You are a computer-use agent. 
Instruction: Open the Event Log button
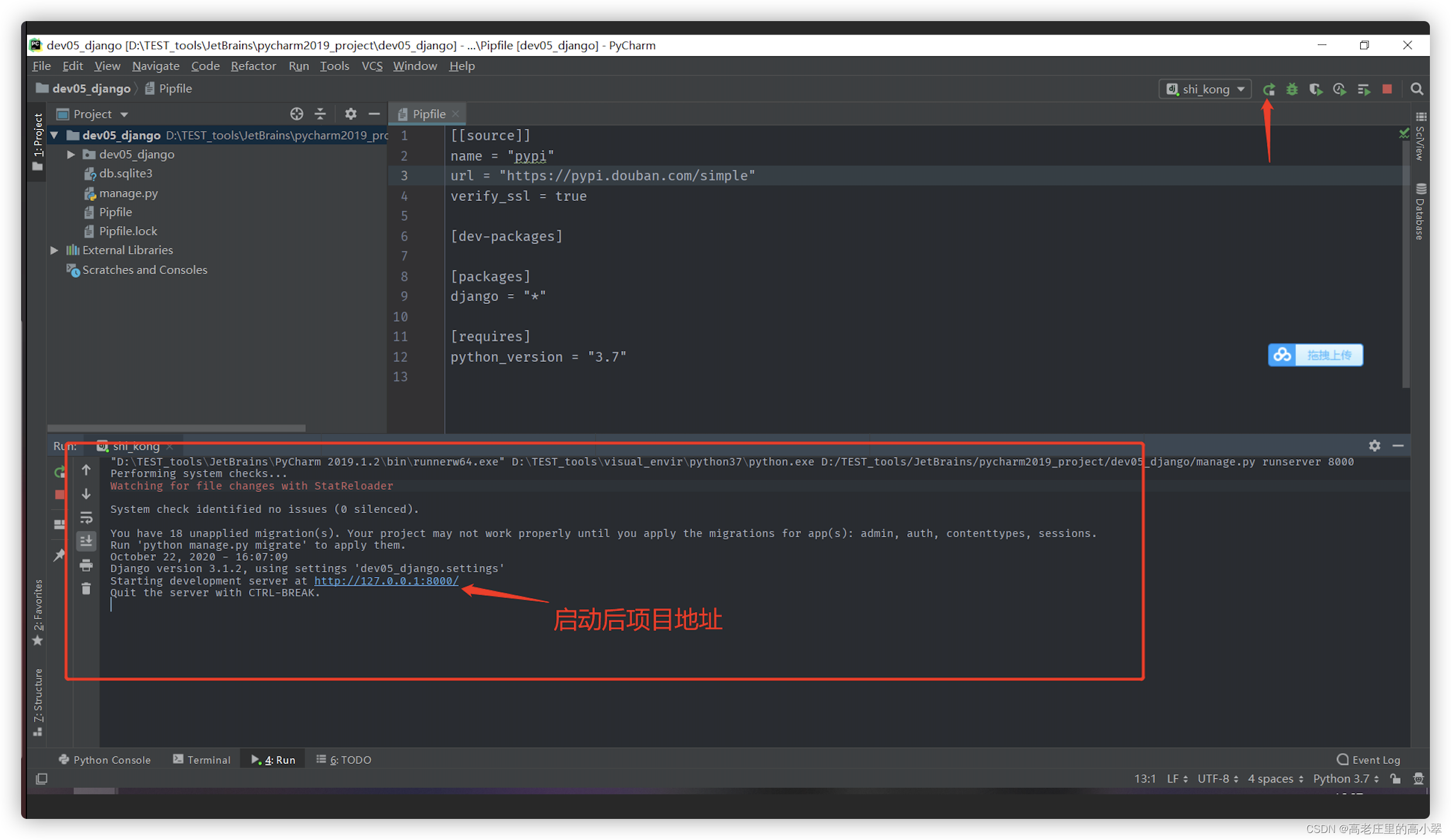1368,760
